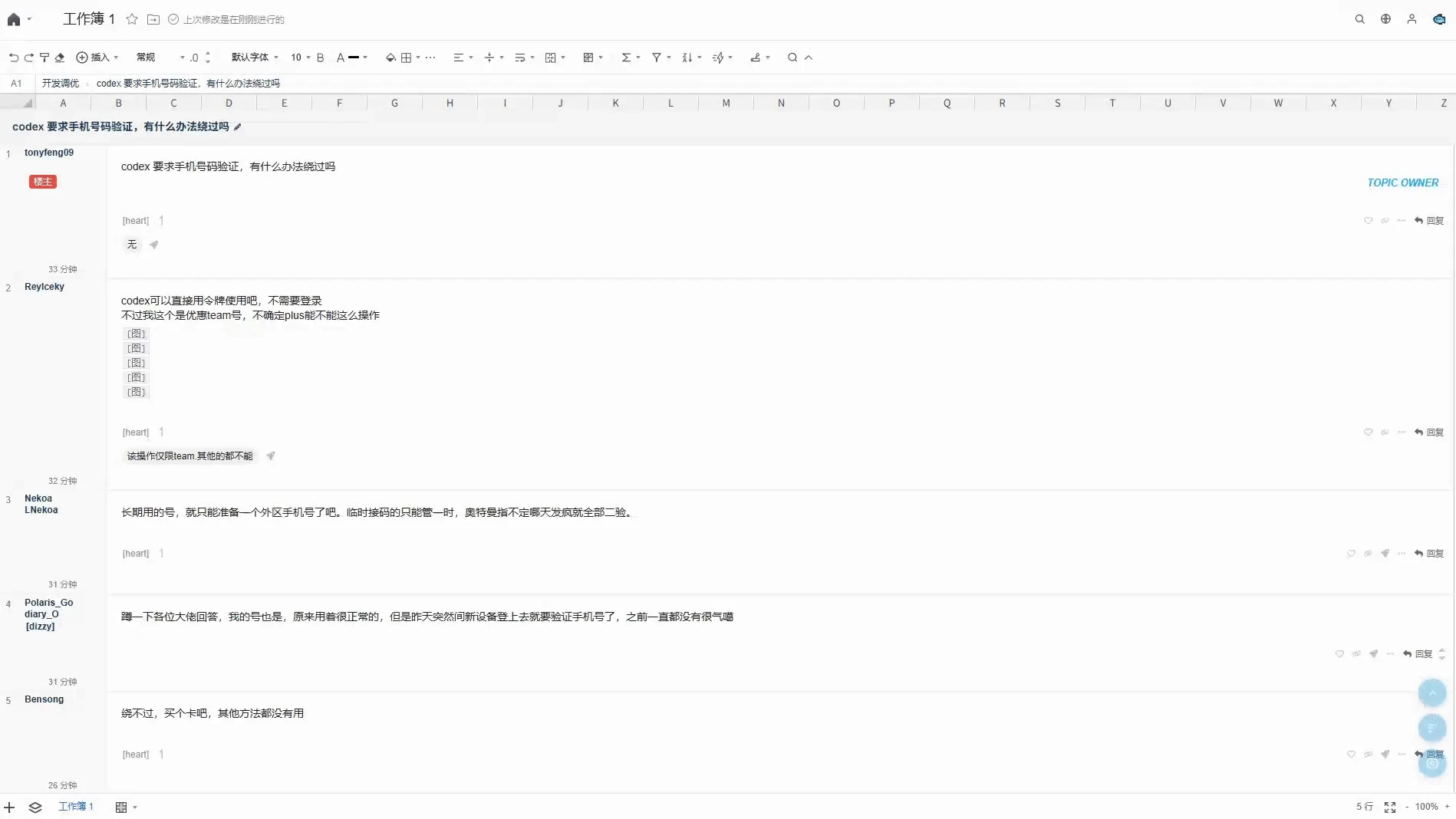The image size is (1456, 819).
Task: Click the floating scroll-to-top round button
Action: point(1432,693)
